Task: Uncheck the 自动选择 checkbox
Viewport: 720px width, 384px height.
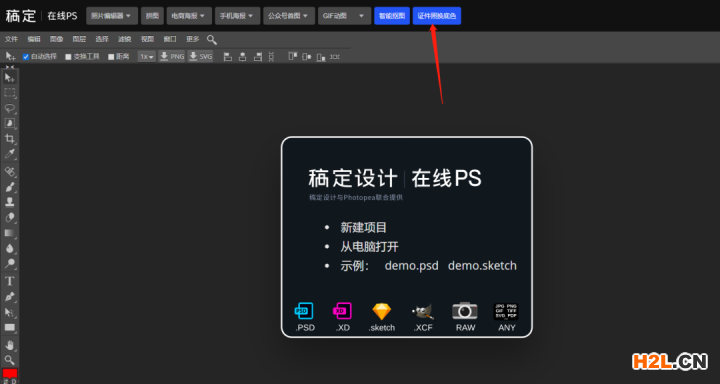Action: (26, 57)
